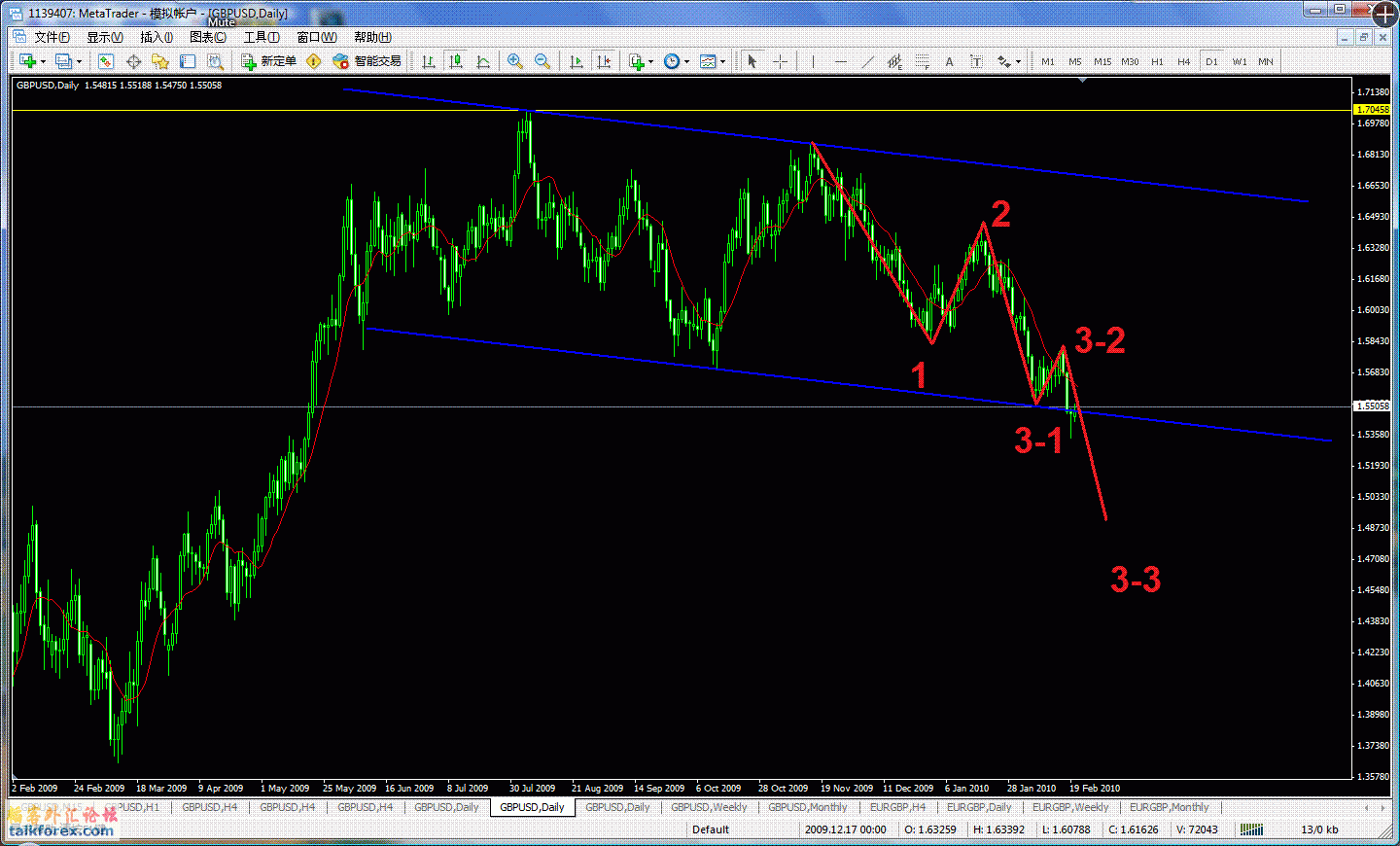Open the Navigator star-folder icon

(x=160, y=61)
